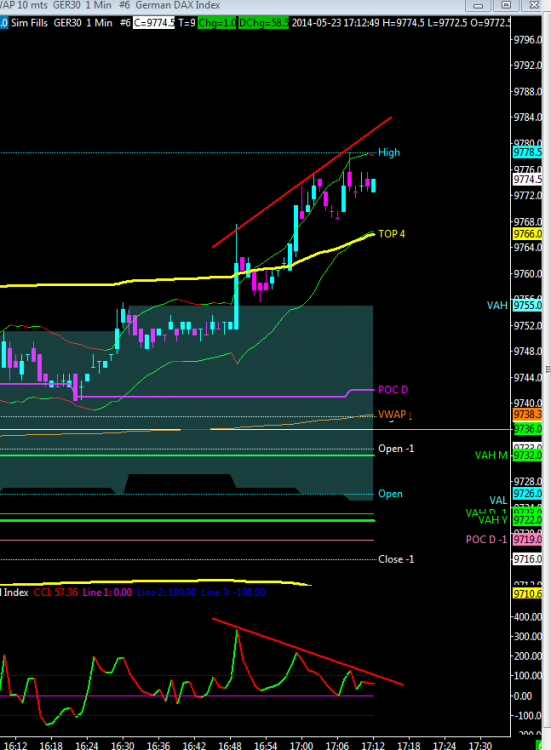The height and width of the screenshot is (750, 551).
Task: Click the current price tag 9774.5
Action: [528, 179]
